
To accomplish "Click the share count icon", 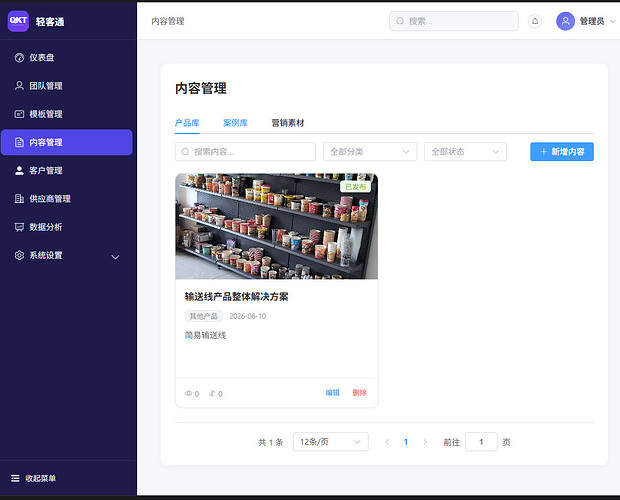I will point(212,393).
